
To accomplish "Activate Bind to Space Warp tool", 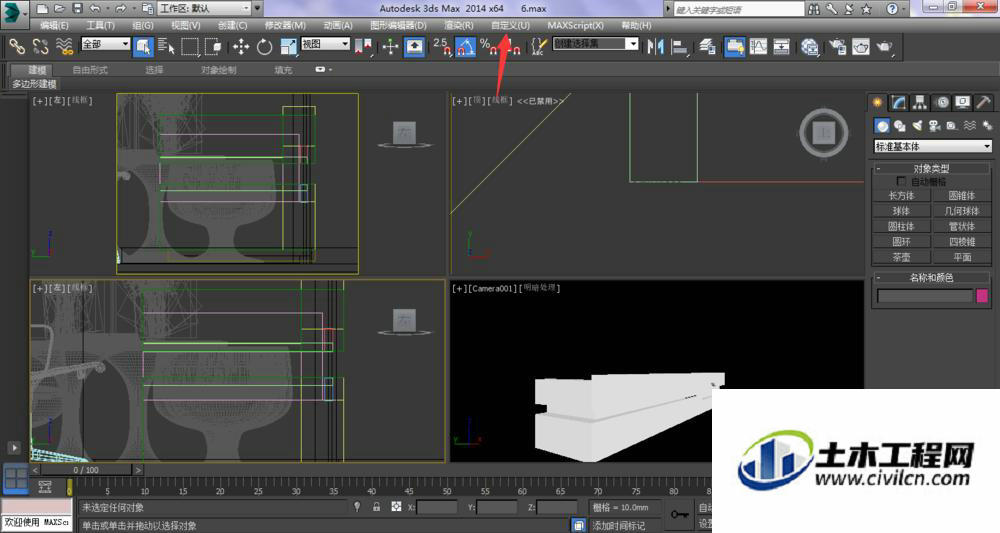I will pyautogui.click(x=64, y=46).
